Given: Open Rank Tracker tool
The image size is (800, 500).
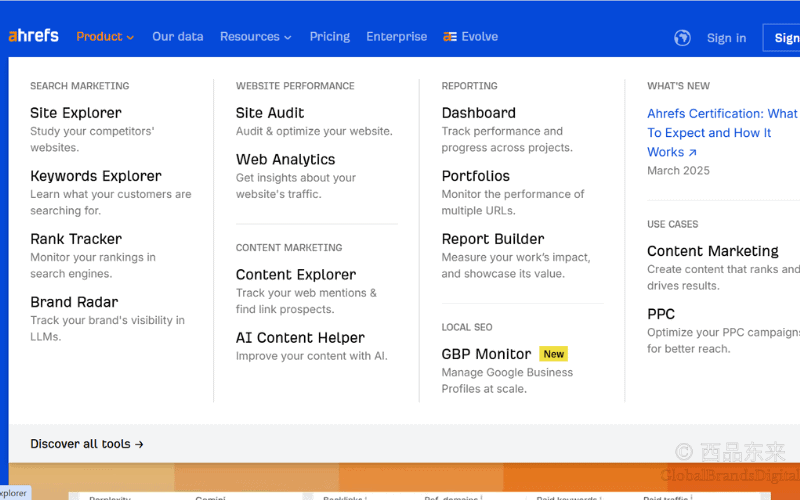Looking at the screenshot, I should point(76,239).
